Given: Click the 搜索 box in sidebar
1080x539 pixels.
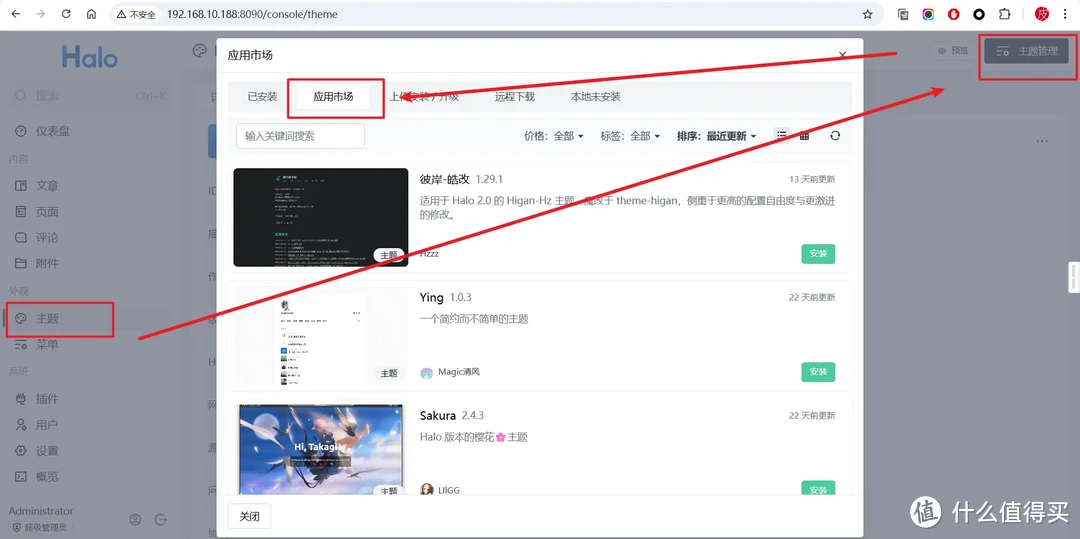Looking at the screenshot, I should (x=90, y=96).
